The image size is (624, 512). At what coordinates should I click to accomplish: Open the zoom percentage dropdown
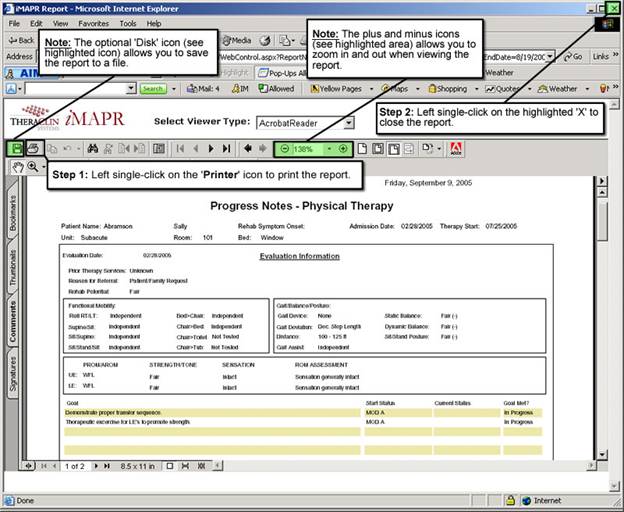pyautogui.click(x=329, y=148)
